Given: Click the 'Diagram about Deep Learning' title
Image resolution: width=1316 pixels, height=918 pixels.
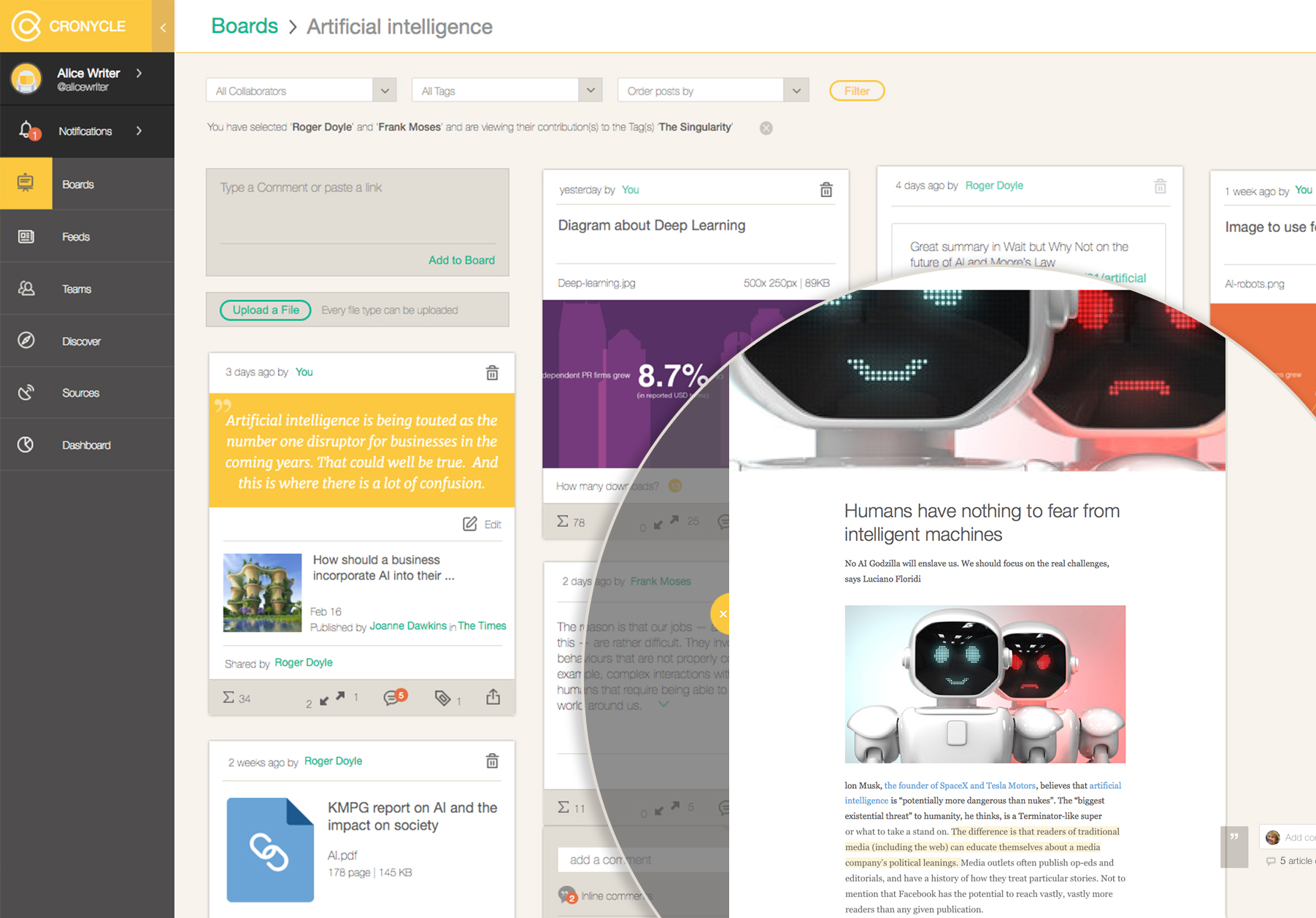Looking at the screenshot, I should pos(652,225).
